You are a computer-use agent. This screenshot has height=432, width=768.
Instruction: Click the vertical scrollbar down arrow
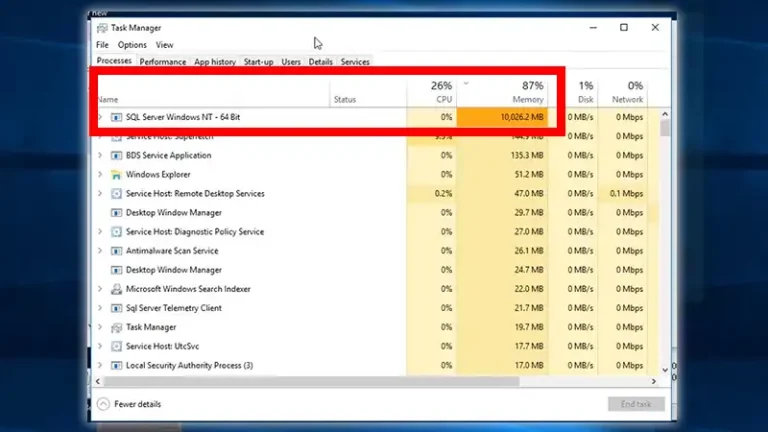[x=665, y=370]
